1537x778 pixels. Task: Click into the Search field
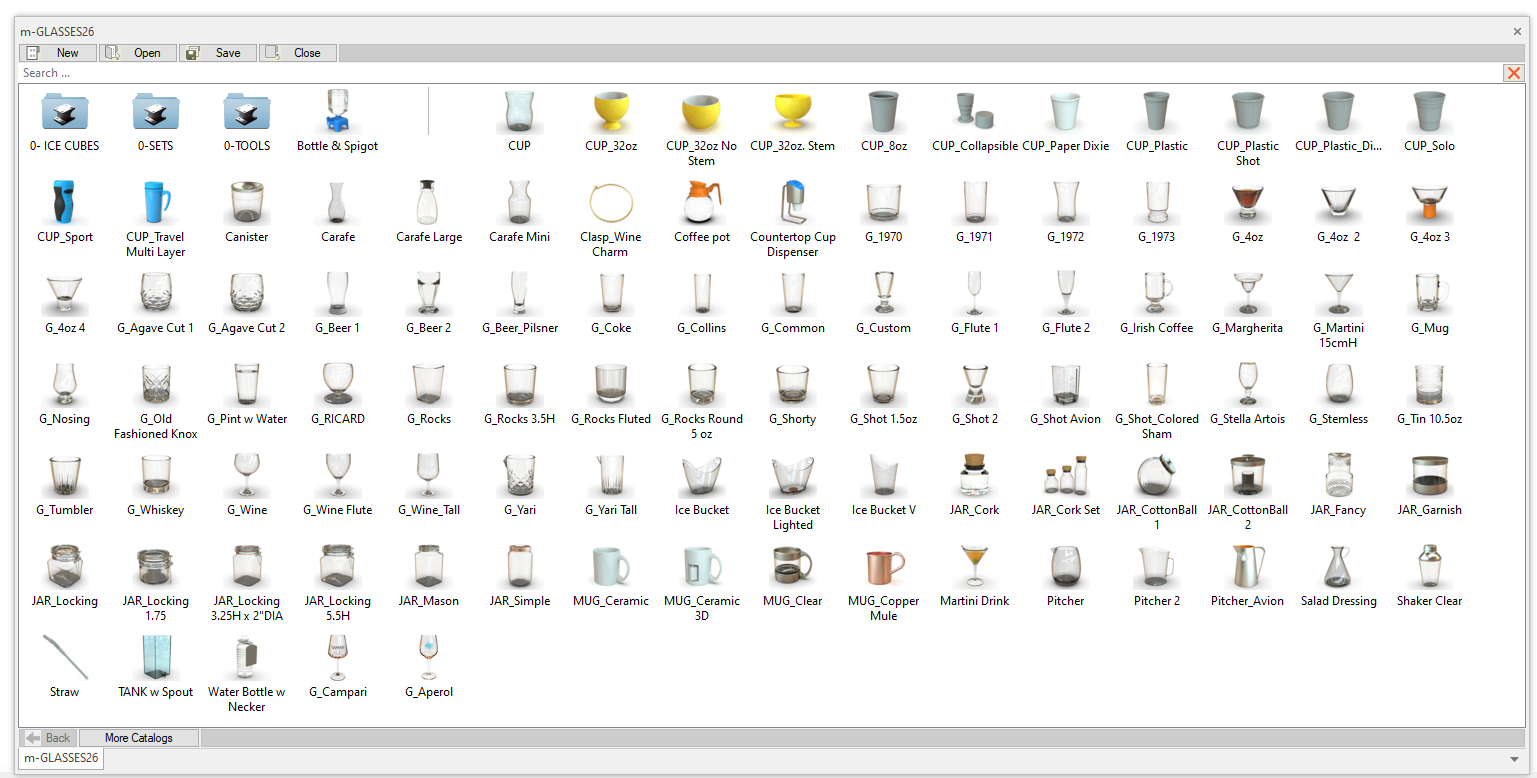click(700, 73)
